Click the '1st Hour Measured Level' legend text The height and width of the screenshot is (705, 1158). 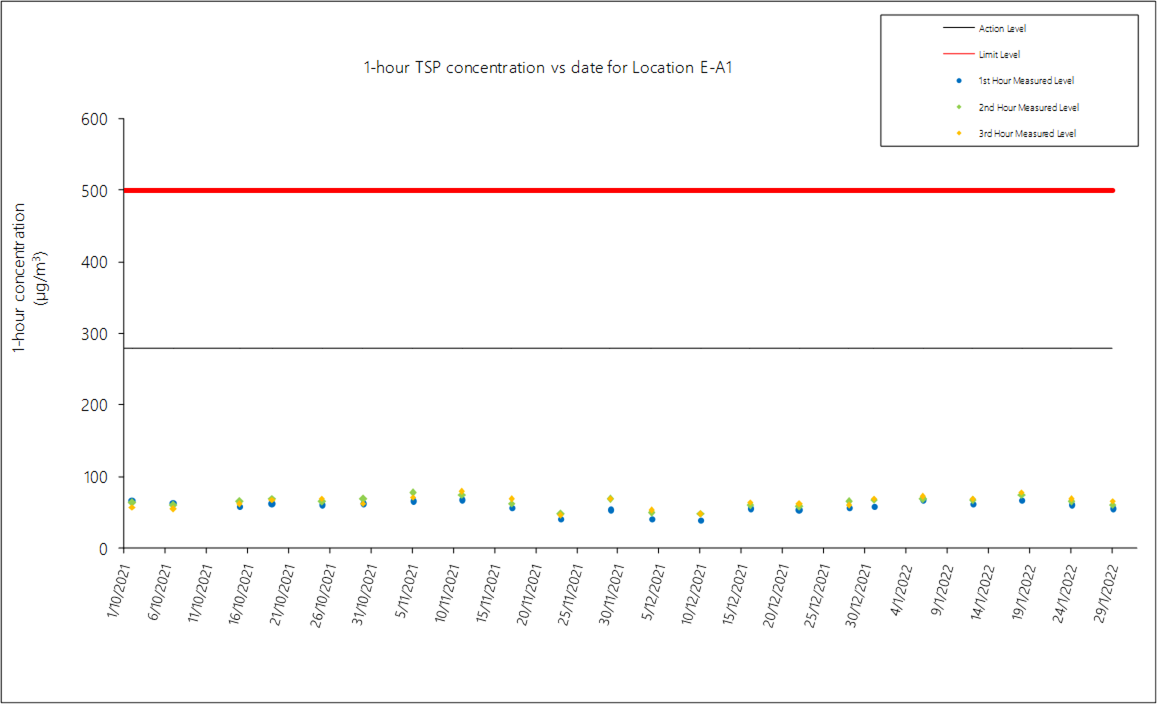(x=1026, y=80)
